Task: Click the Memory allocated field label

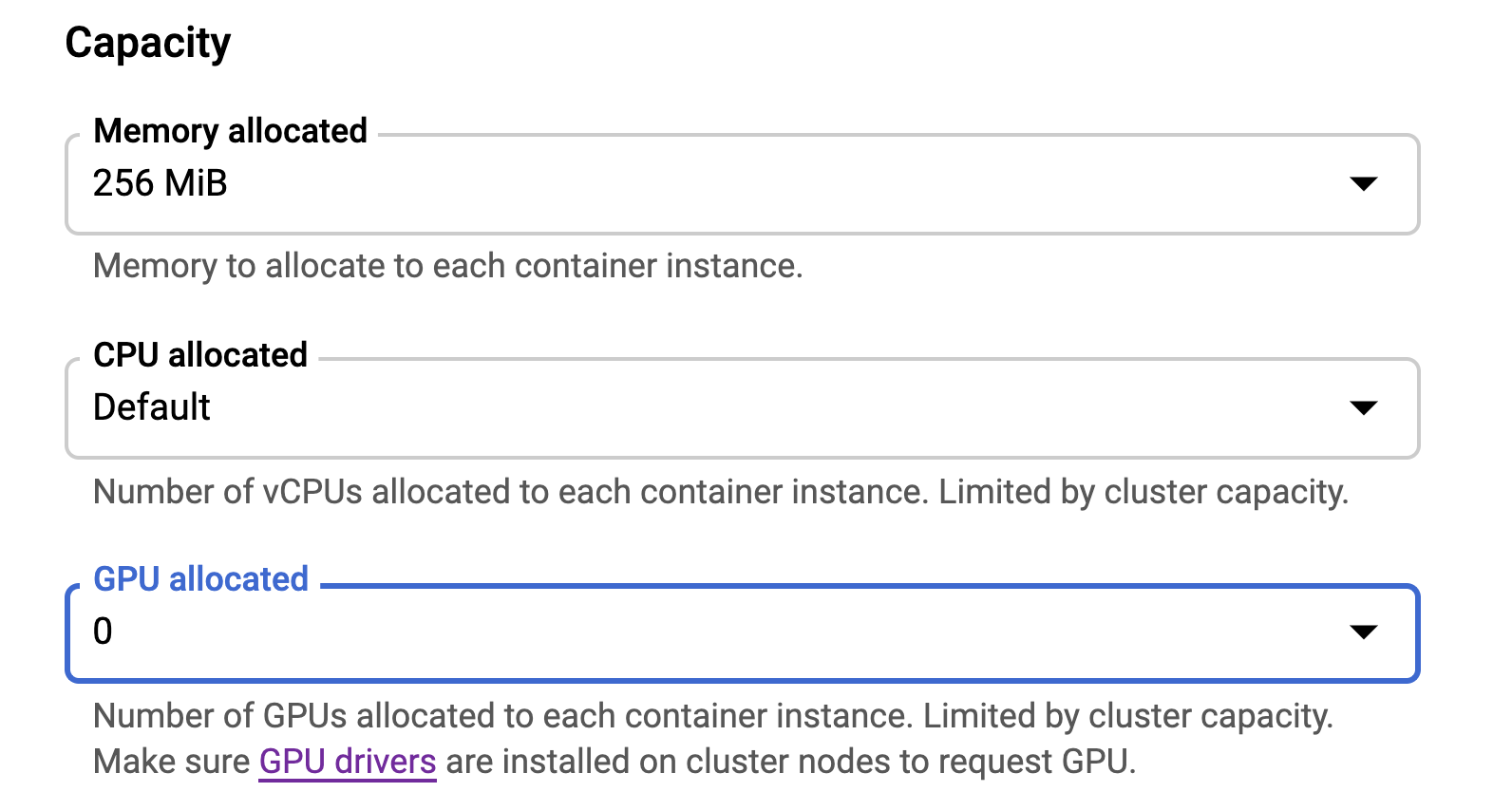Action: tap(230, 131)
